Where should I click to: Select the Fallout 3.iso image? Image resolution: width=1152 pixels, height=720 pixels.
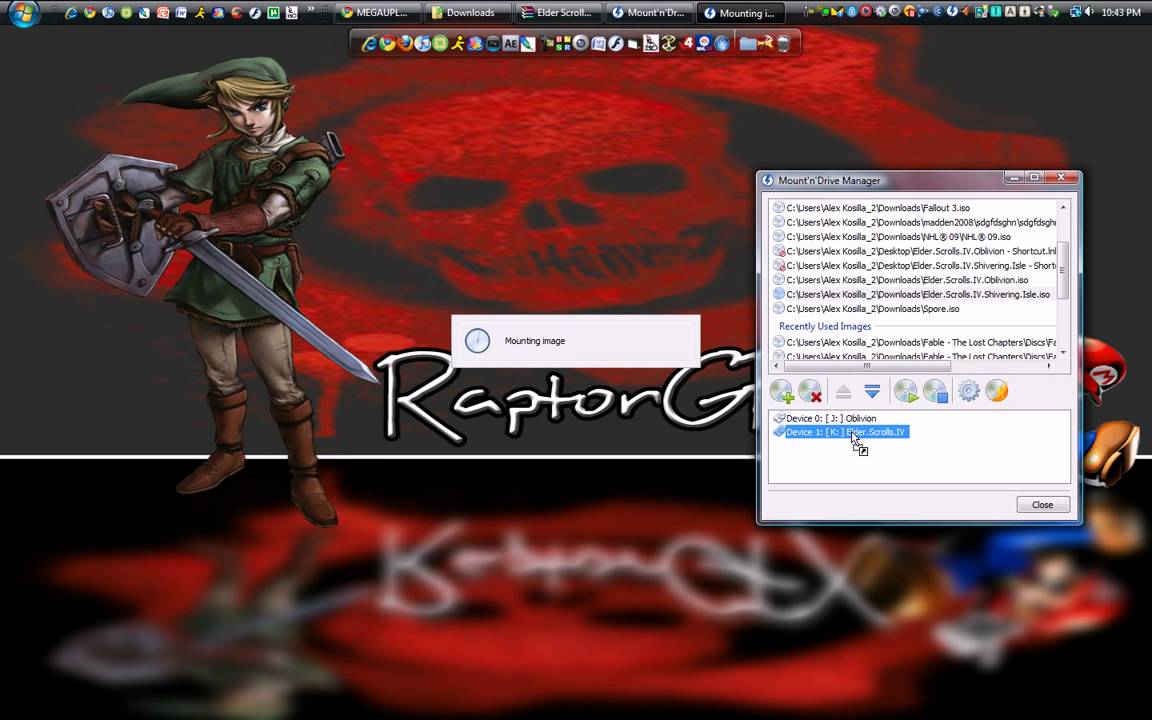tap(871, 208)
